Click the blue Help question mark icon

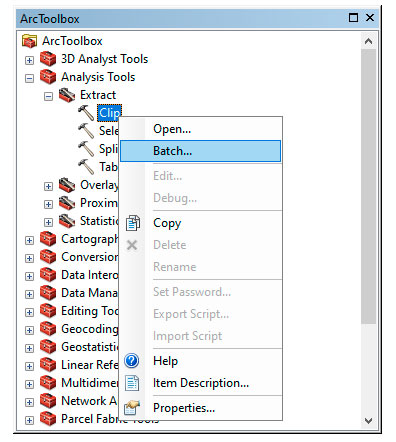132,361
